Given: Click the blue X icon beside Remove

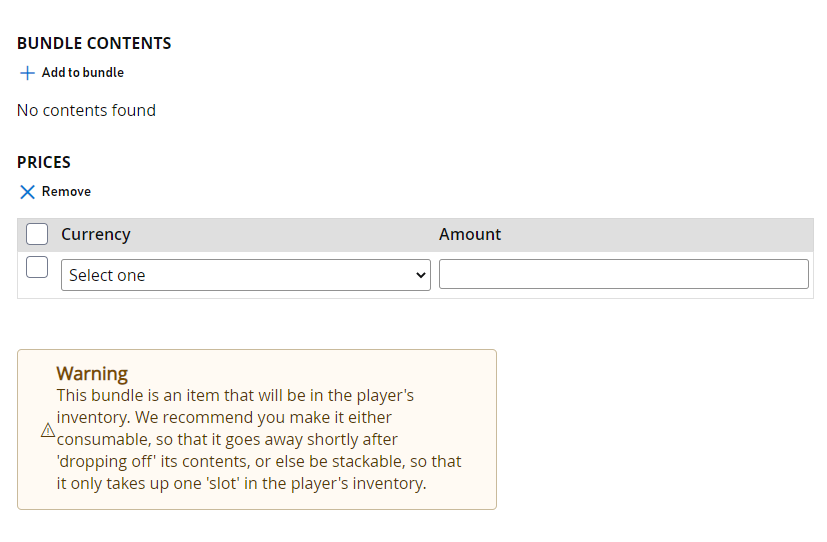Looking at the screenshot, I should pos(27,192).
